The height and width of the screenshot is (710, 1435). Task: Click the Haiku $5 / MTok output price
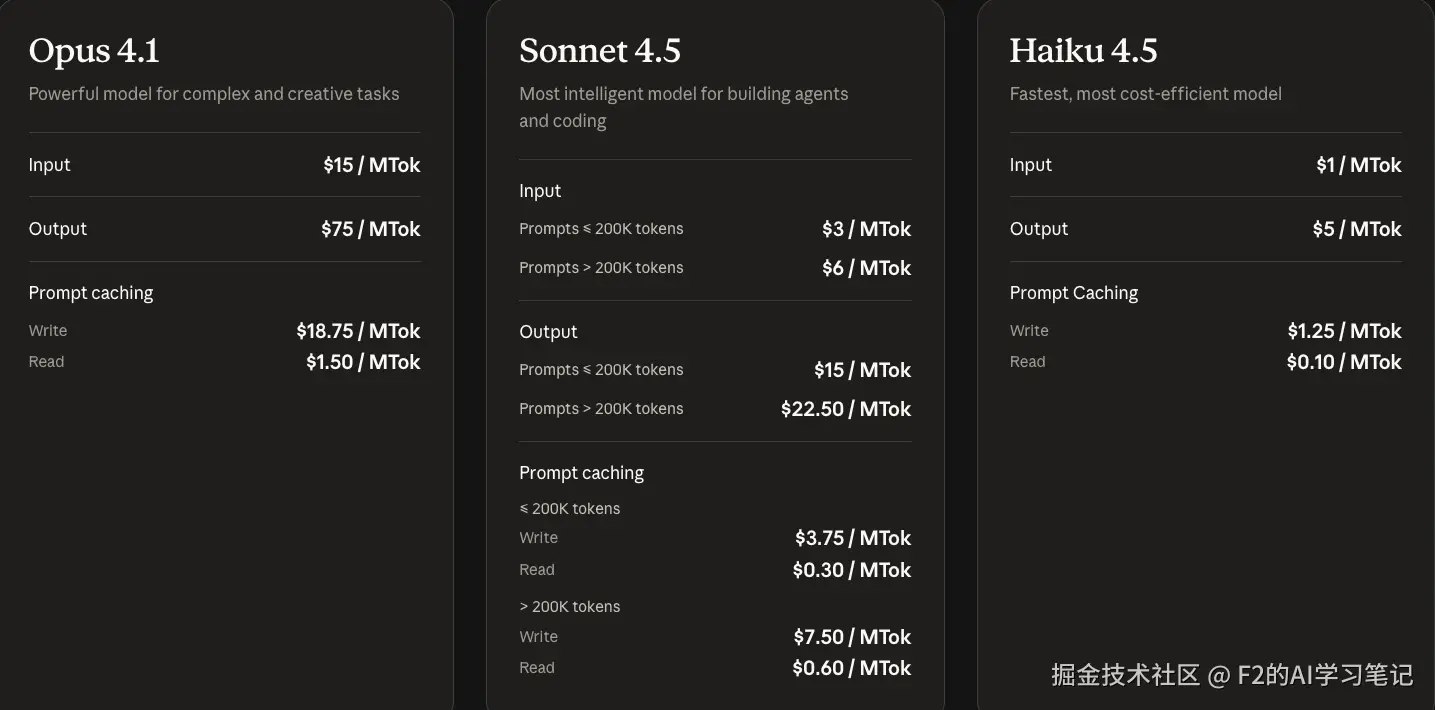pos(1357,229)
